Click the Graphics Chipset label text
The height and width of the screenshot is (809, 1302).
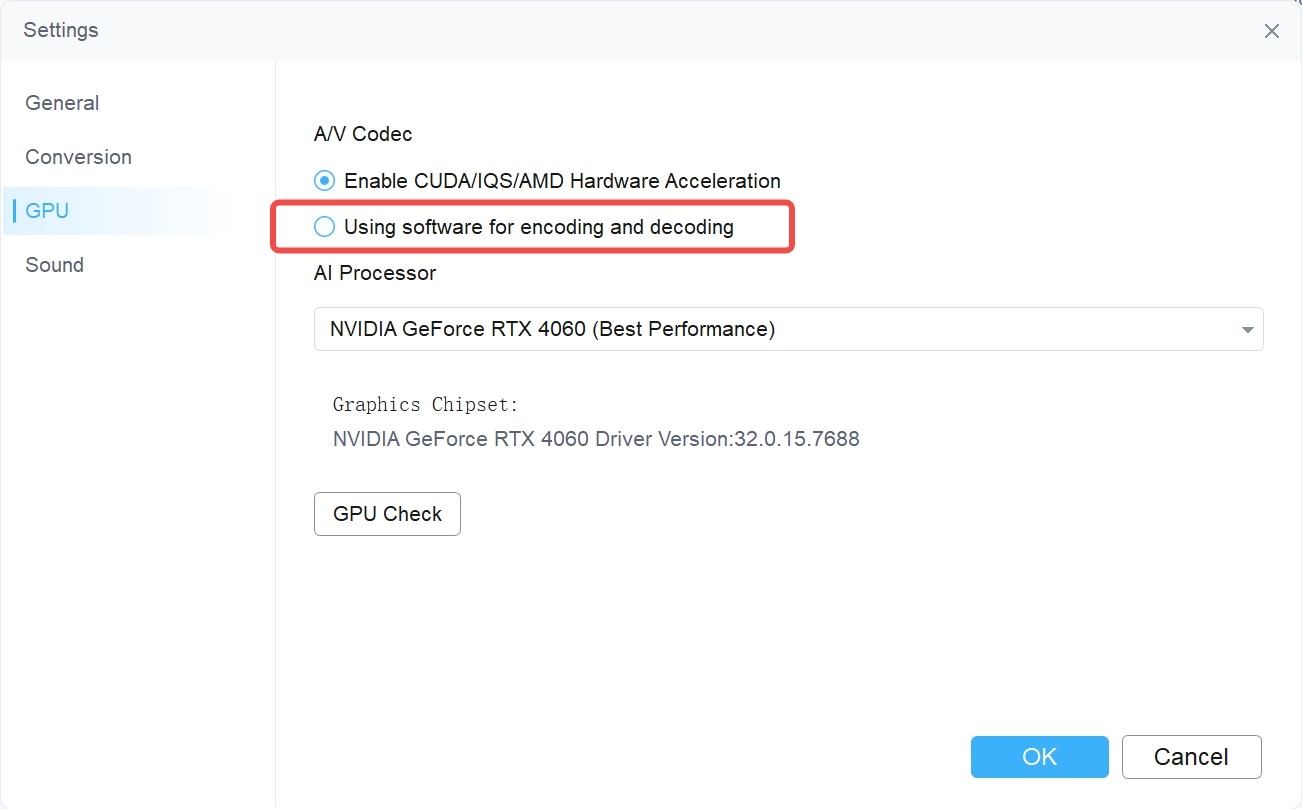tap(426, 405)
